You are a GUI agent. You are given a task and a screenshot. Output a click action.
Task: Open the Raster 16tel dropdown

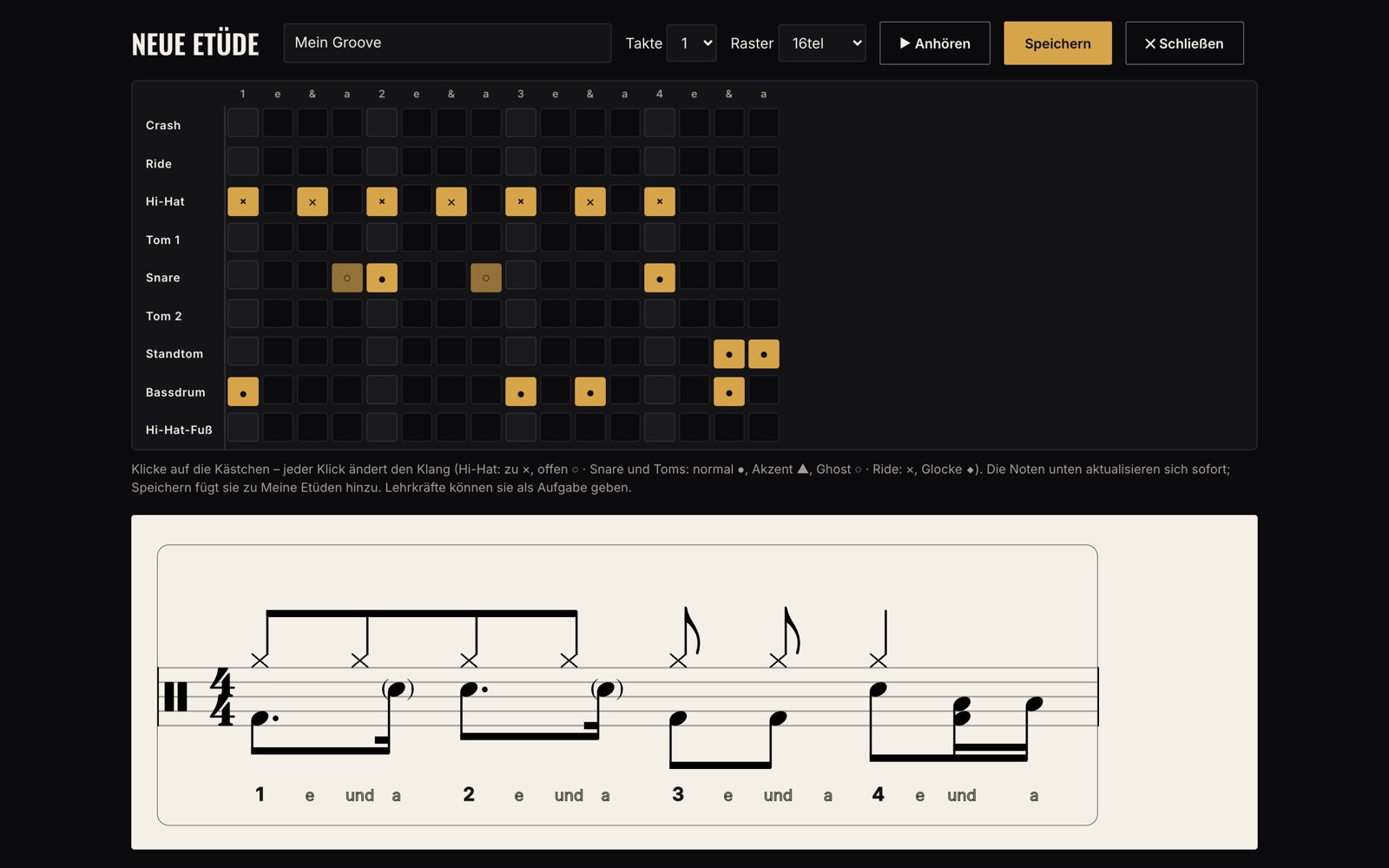pos(822,43)
